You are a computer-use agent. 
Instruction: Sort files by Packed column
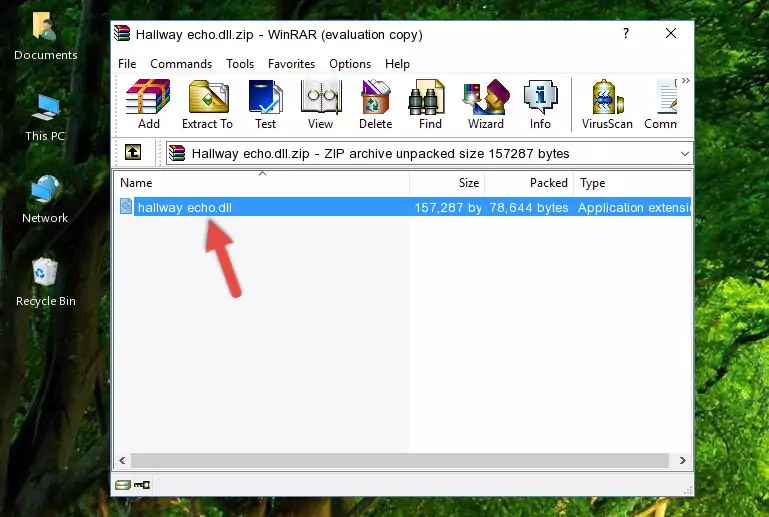point(529,183)
